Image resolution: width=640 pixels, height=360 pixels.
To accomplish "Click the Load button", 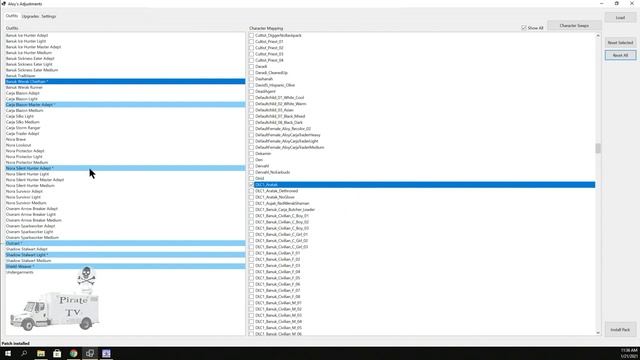I will 620,18.
